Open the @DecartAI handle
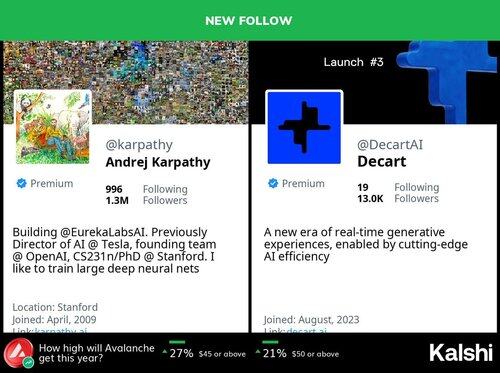Screen dimensions: 500x373 click(x=390, y=145)
